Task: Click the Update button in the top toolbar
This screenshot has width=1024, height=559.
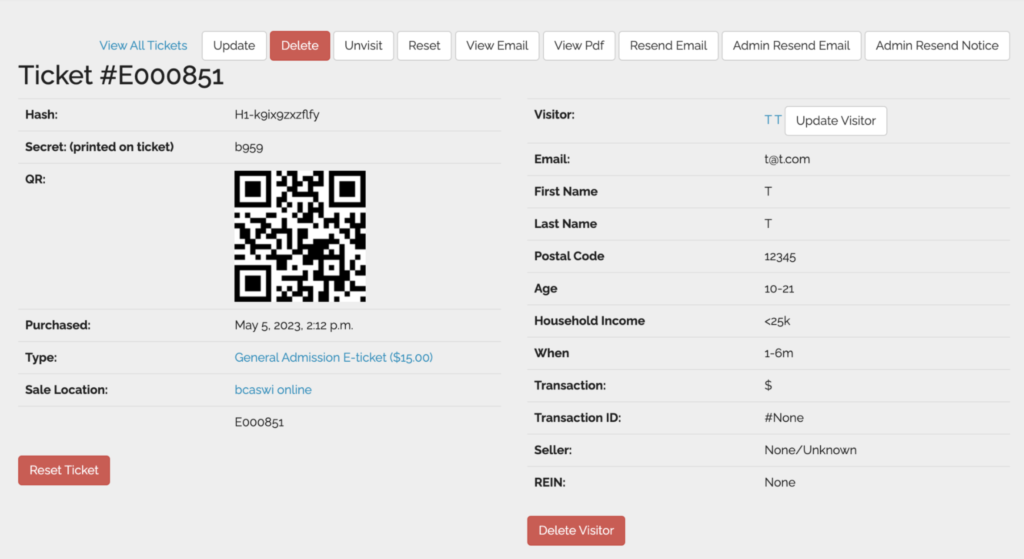Action: tap(234, 46)
